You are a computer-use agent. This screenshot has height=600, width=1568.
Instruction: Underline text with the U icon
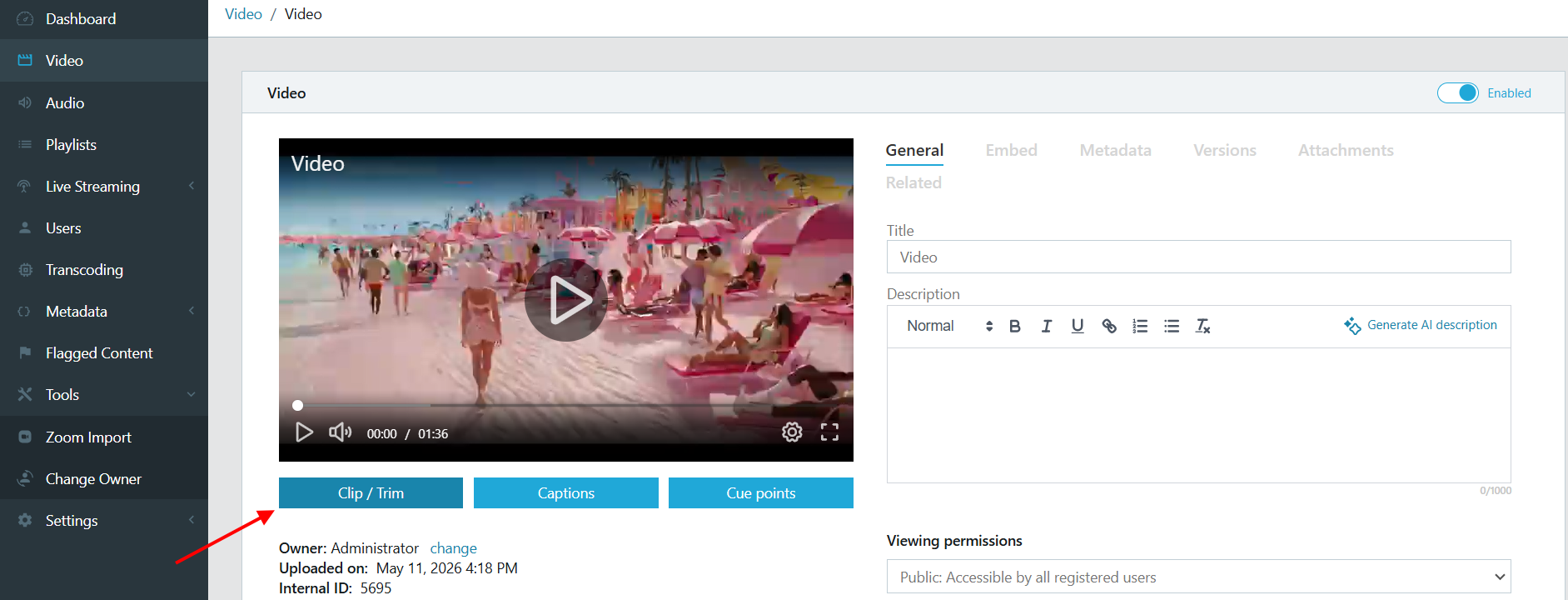point(1078,326)
